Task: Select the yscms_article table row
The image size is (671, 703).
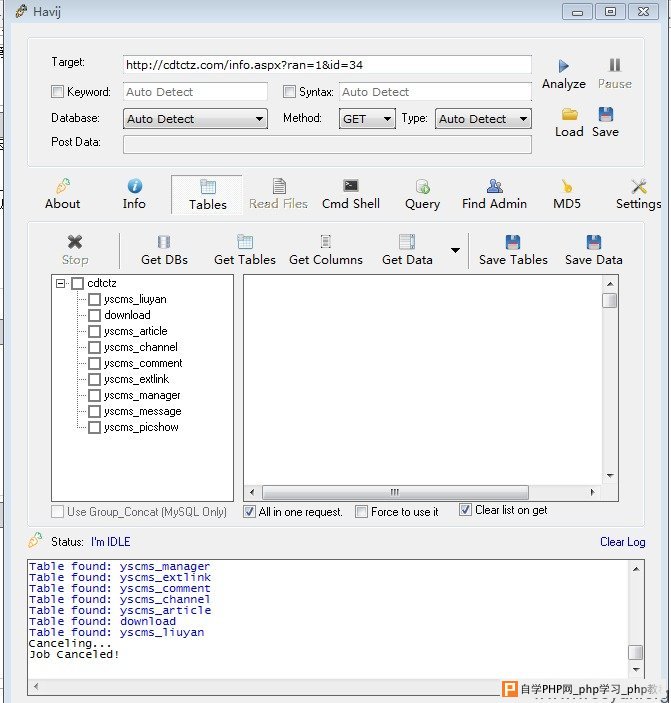Action: tap(136, 331)
